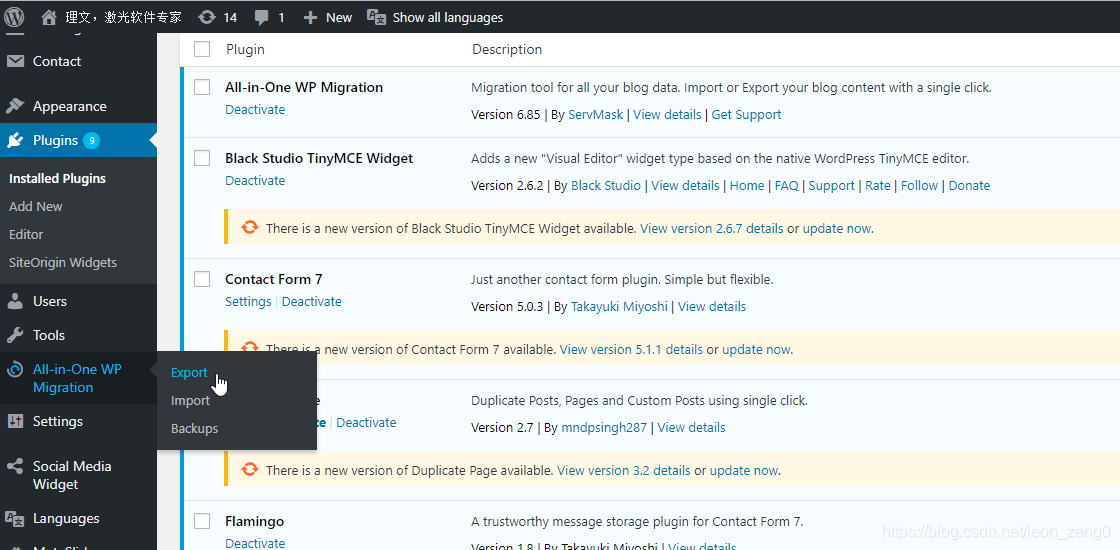Open Contact Form 7 Settings link
Viewport: 1120px width, 550px height.
(x=248, y=301)
